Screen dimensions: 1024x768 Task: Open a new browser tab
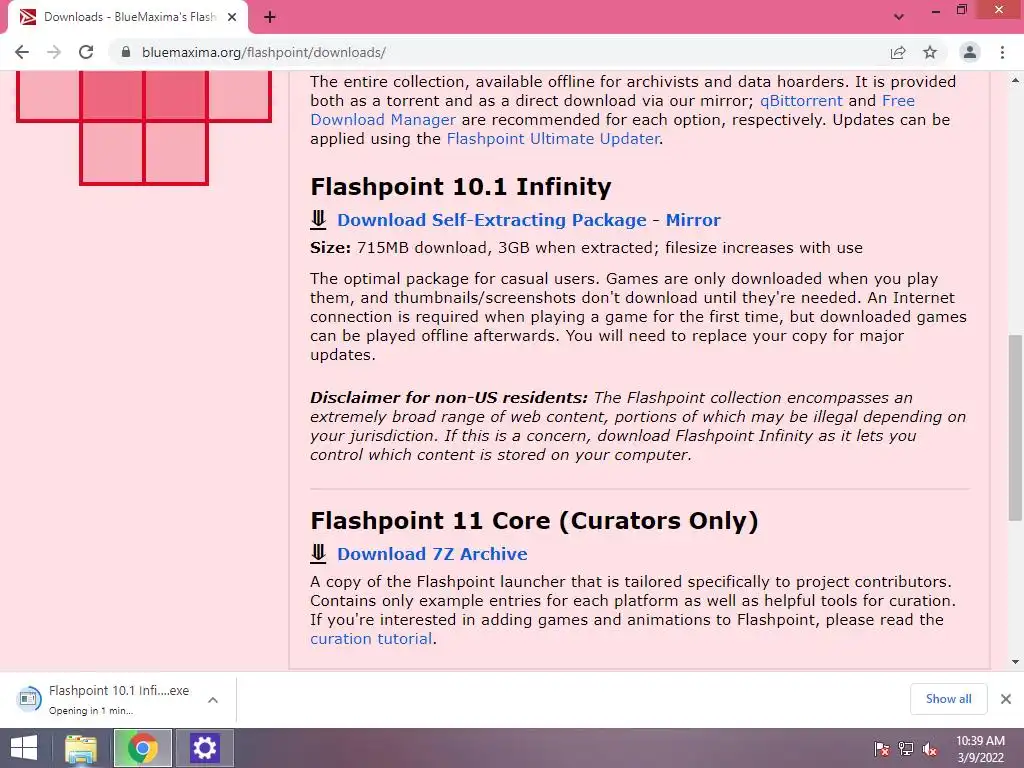coord(270,17)
